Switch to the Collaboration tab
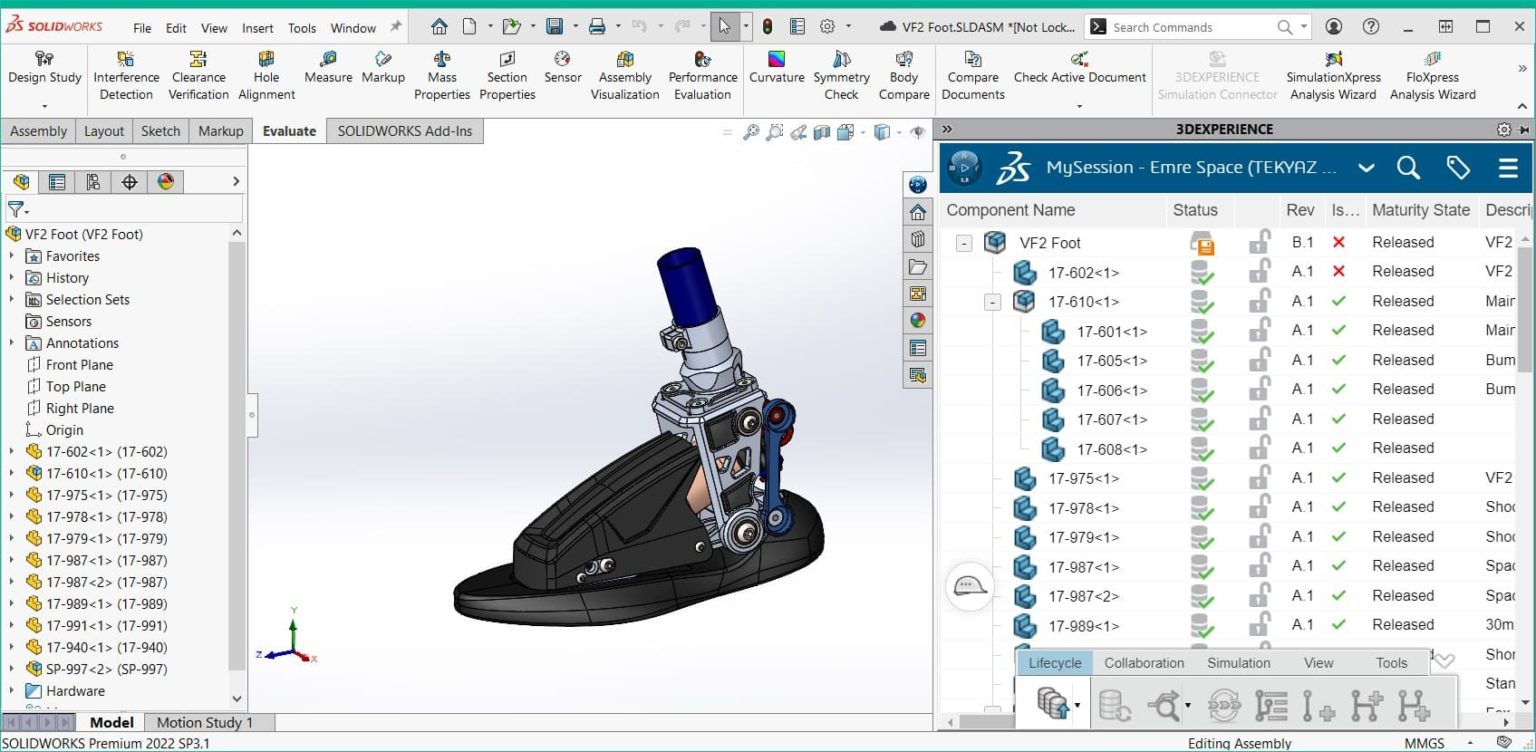 click(x=1143, y=662)
